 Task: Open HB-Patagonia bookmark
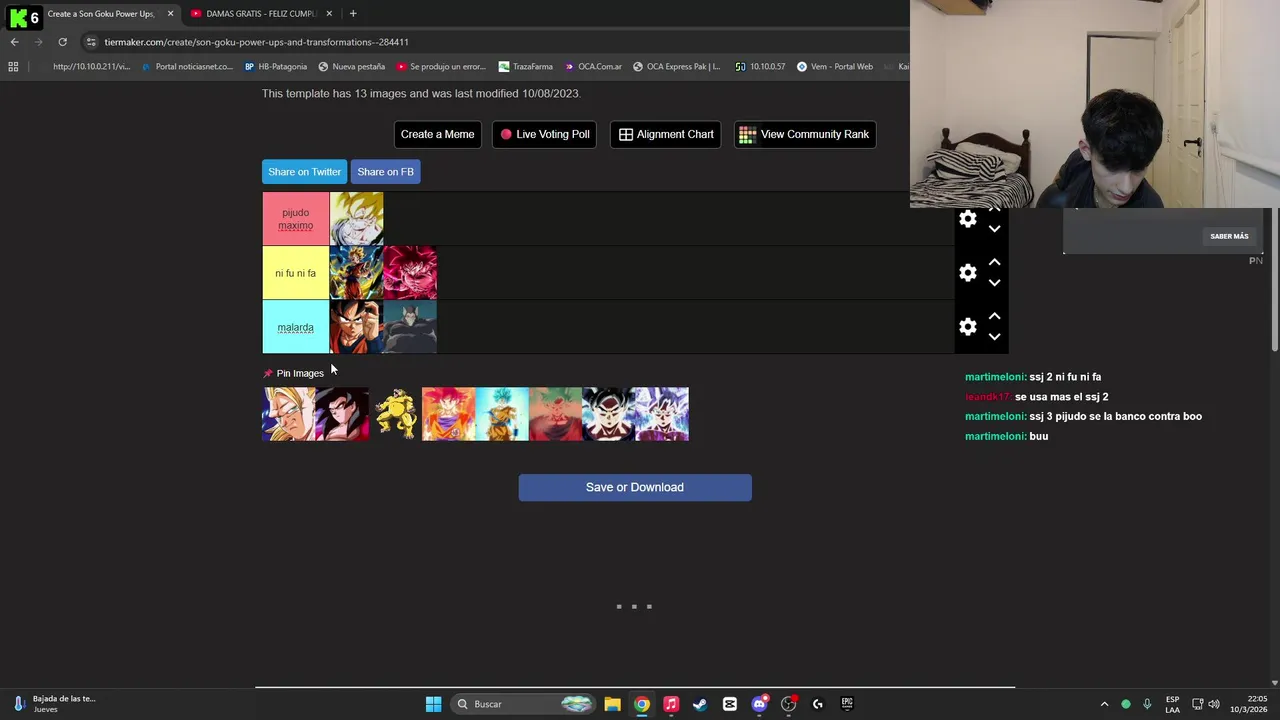point(276,67)
